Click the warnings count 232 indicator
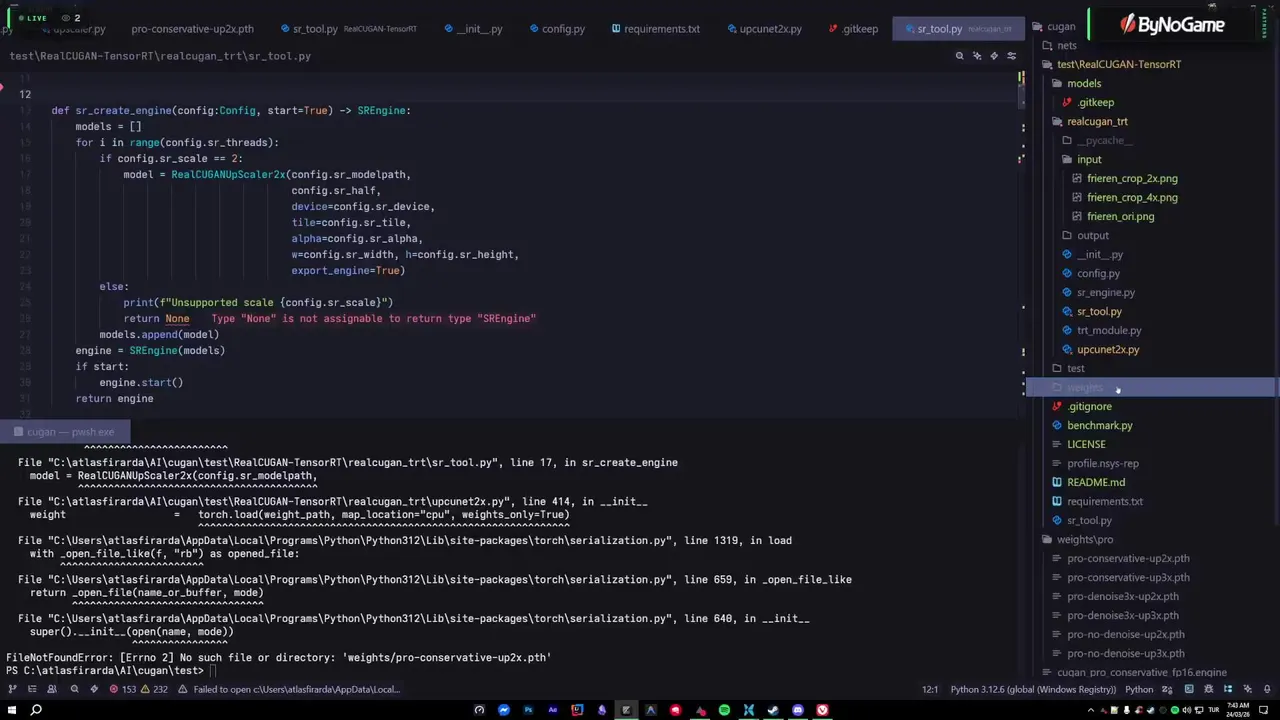This screenshot has height=720, width=1280. coord(153,689)
